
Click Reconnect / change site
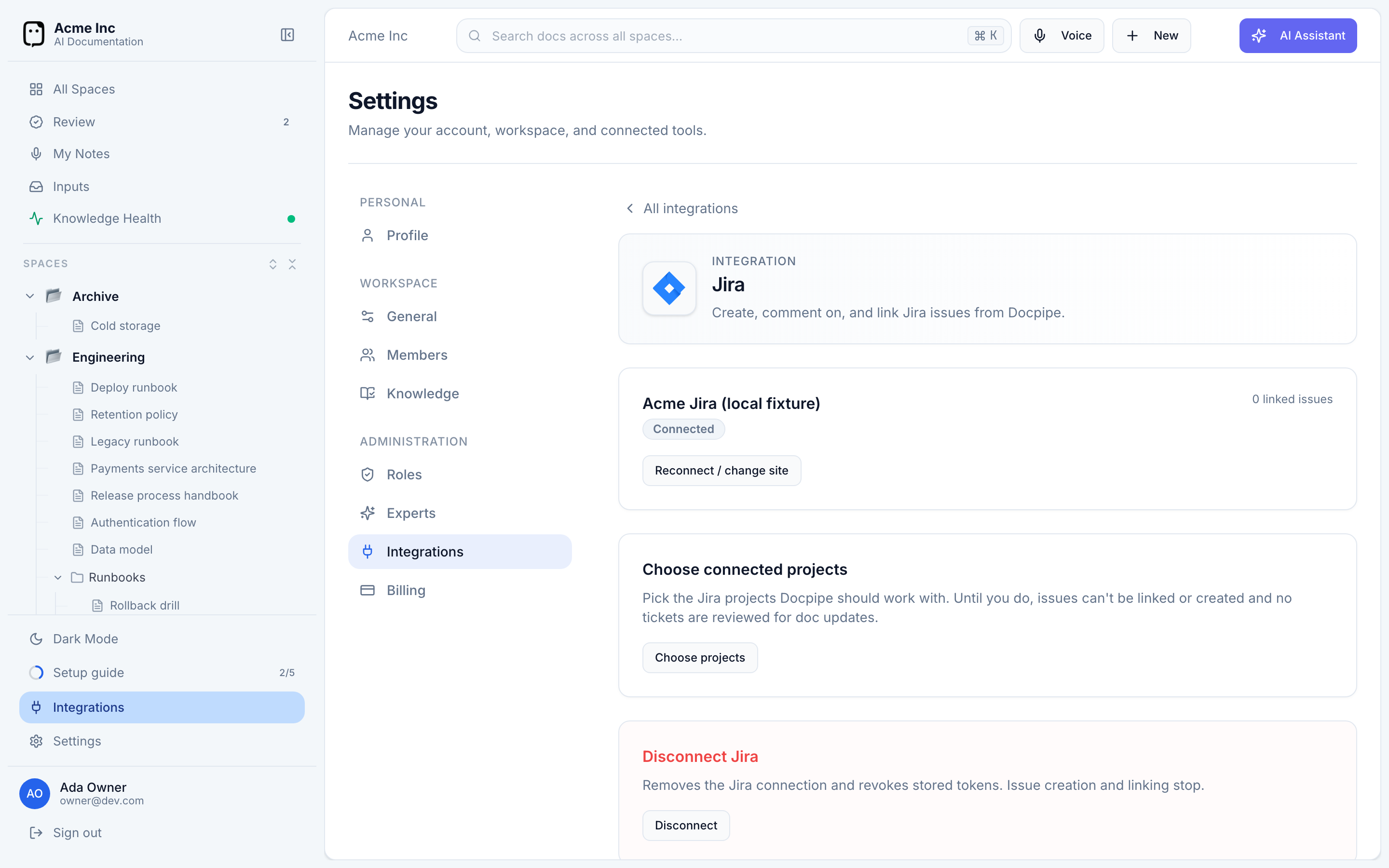coord(722,471)
